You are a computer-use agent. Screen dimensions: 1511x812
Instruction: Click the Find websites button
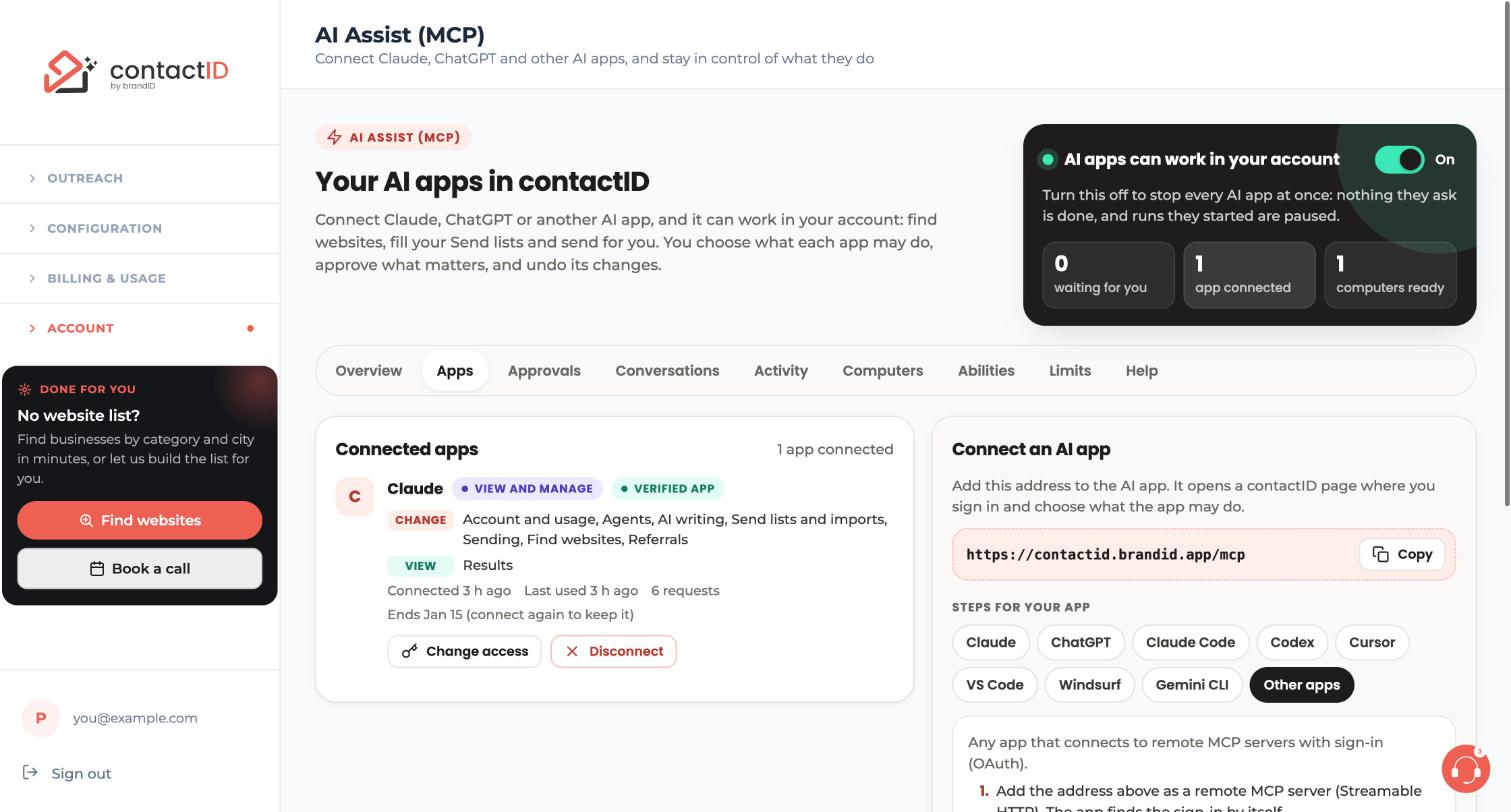[x=140, y=520]
